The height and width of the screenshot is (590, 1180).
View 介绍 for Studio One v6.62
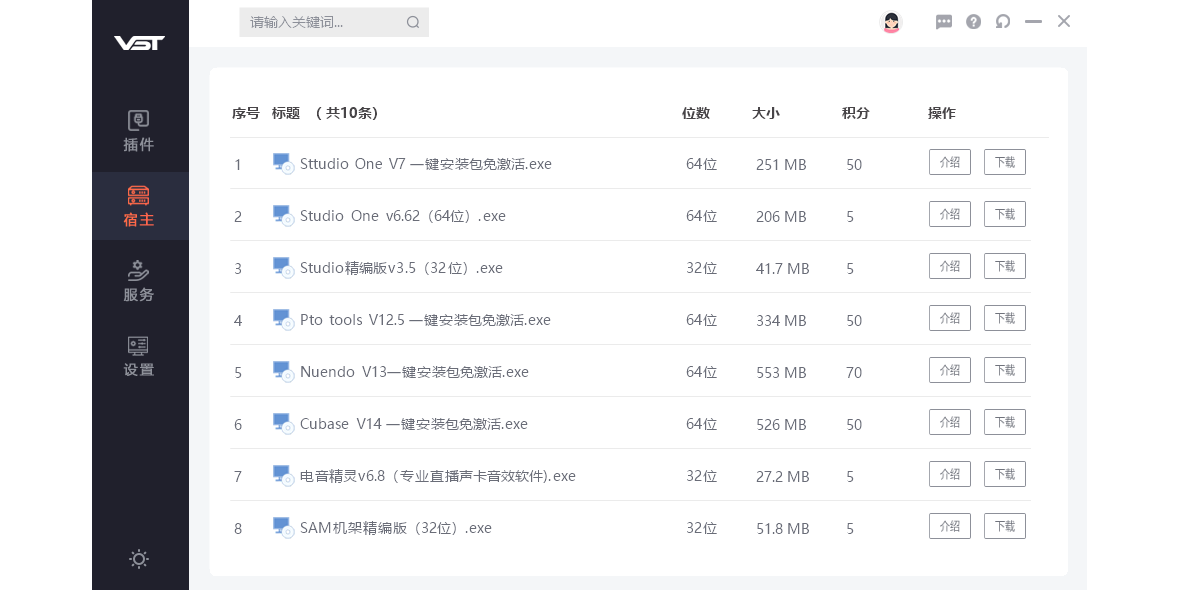point(949,214)
